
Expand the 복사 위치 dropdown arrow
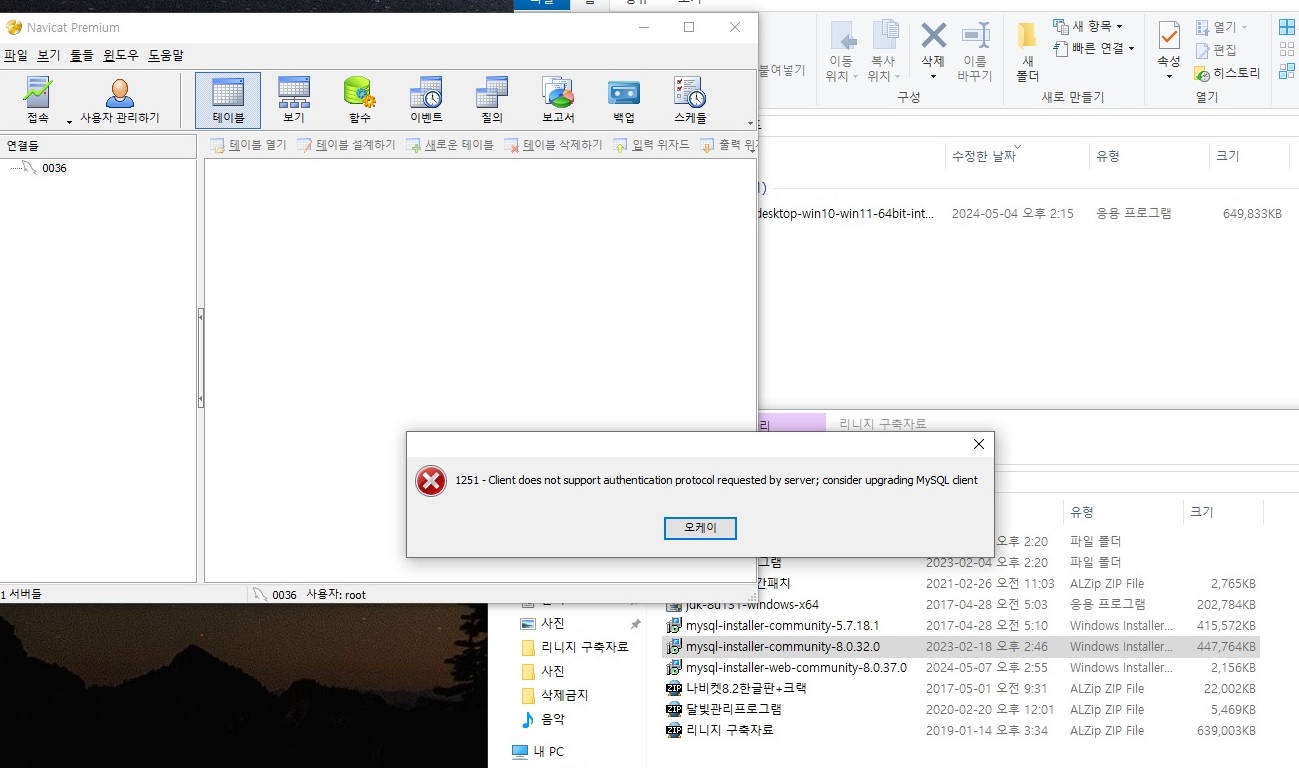(898, 77)
